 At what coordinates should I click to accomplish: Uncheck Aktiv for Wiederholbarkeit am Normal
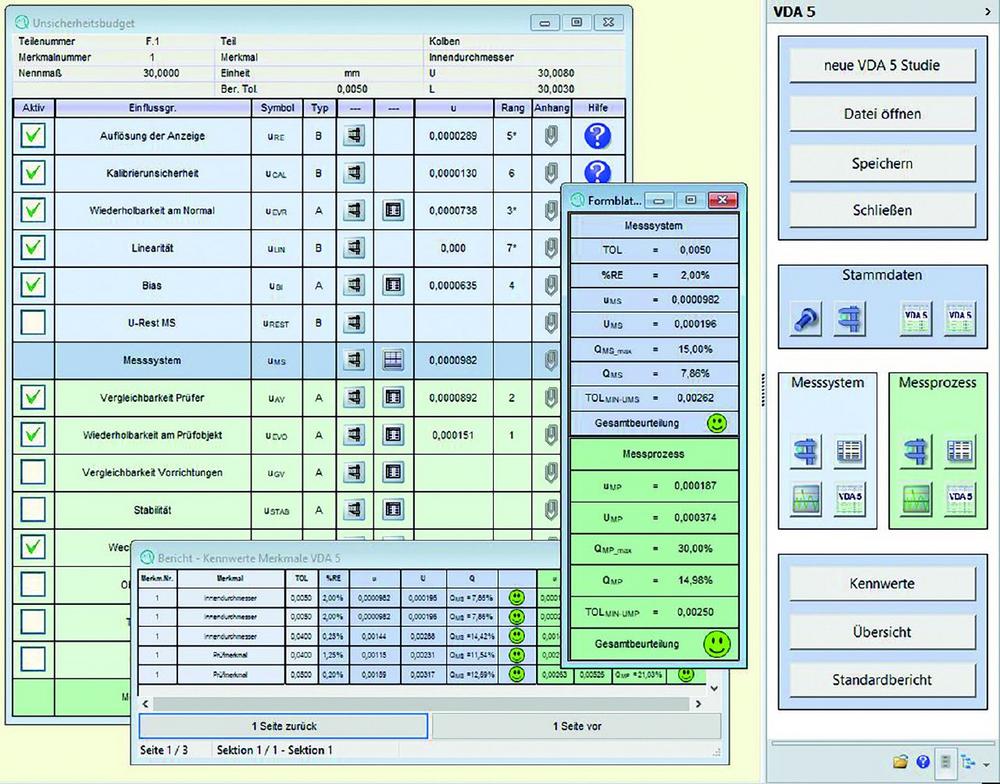coord(33,210)
